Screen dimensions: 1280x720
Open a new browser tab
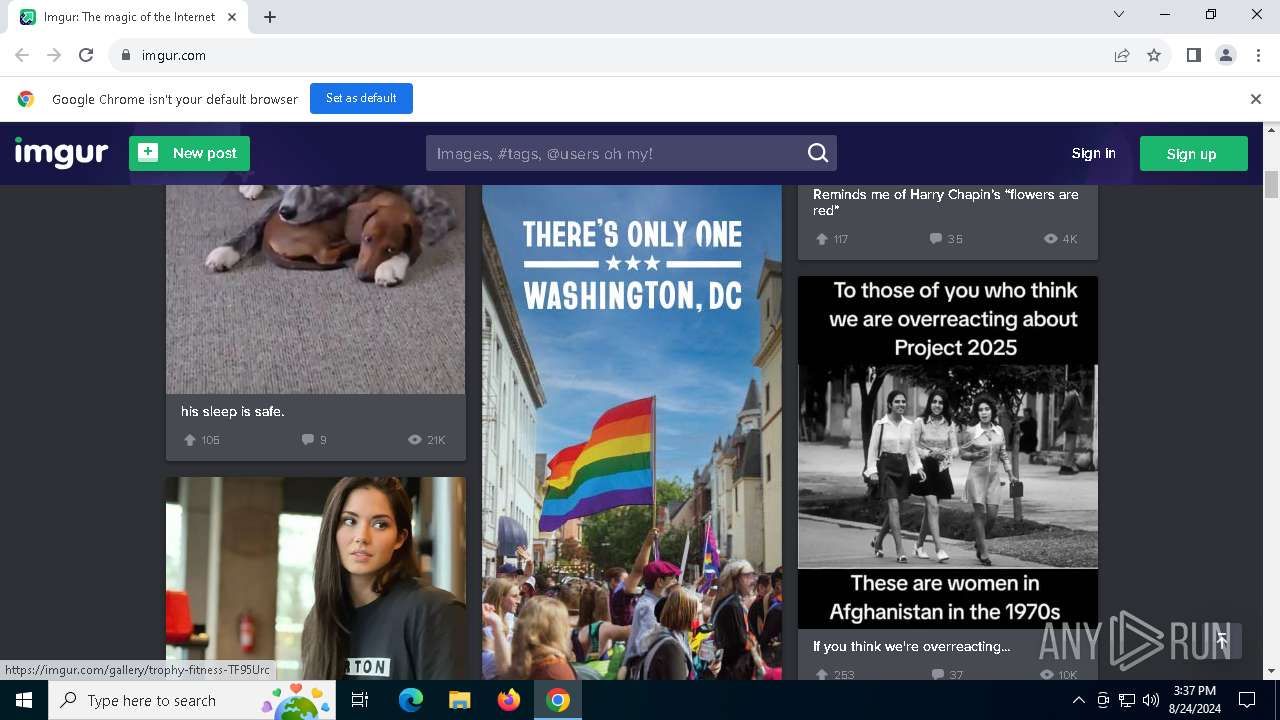[x=270, y=16]
